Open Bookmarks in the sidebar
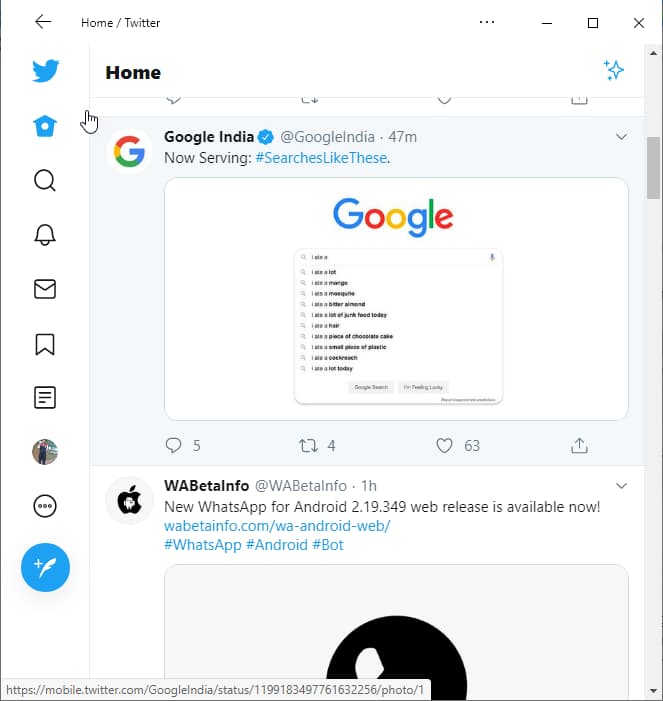Screen dimensions: 663x701 (x=45, y=344)
